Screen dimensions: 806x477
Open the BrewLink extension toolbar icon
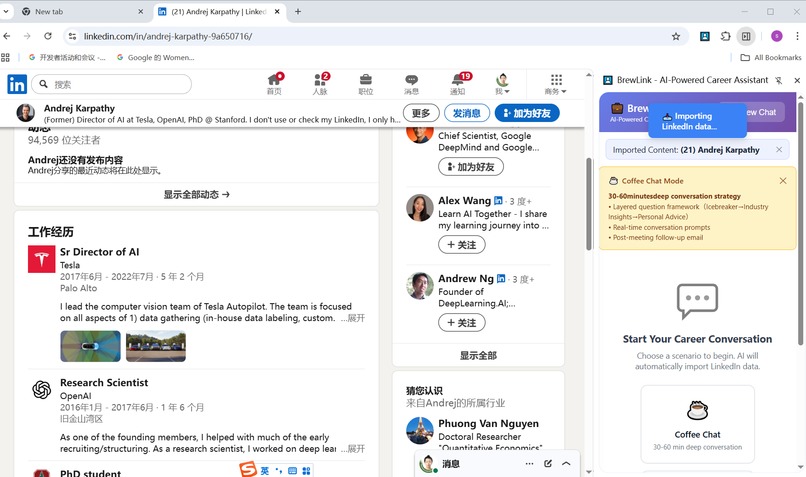pos(705,36)
